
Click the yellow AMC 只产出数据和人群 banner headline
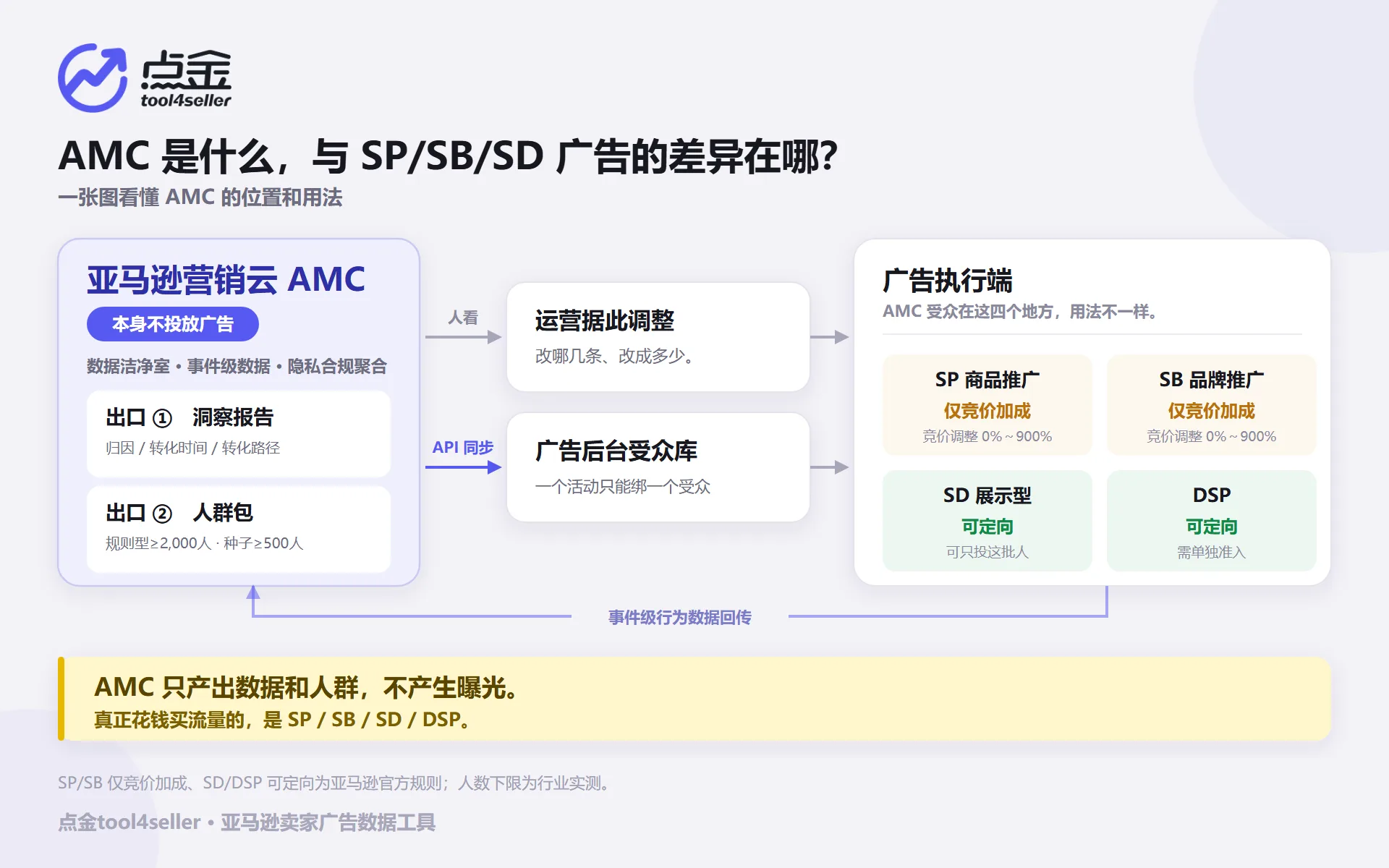[x=306, y=687]
